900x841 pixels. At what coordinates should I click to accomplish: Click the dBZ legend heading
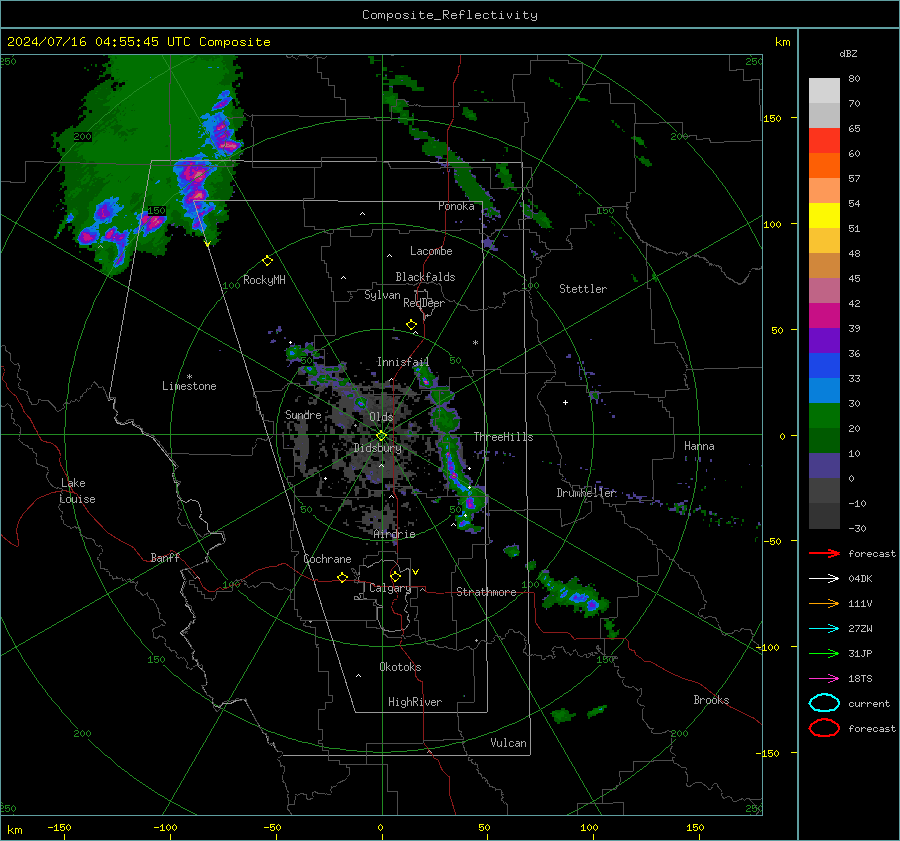click(848, 53)
